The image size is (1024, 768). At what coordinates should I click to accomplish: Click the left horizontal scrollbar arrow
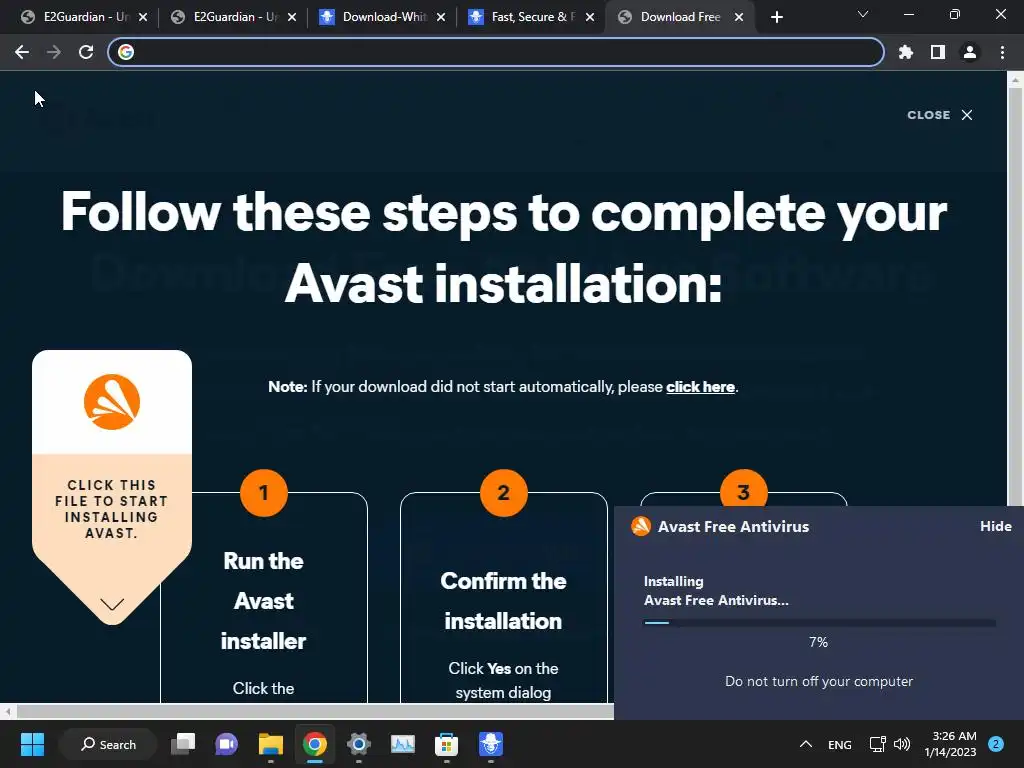coord(8,711)
